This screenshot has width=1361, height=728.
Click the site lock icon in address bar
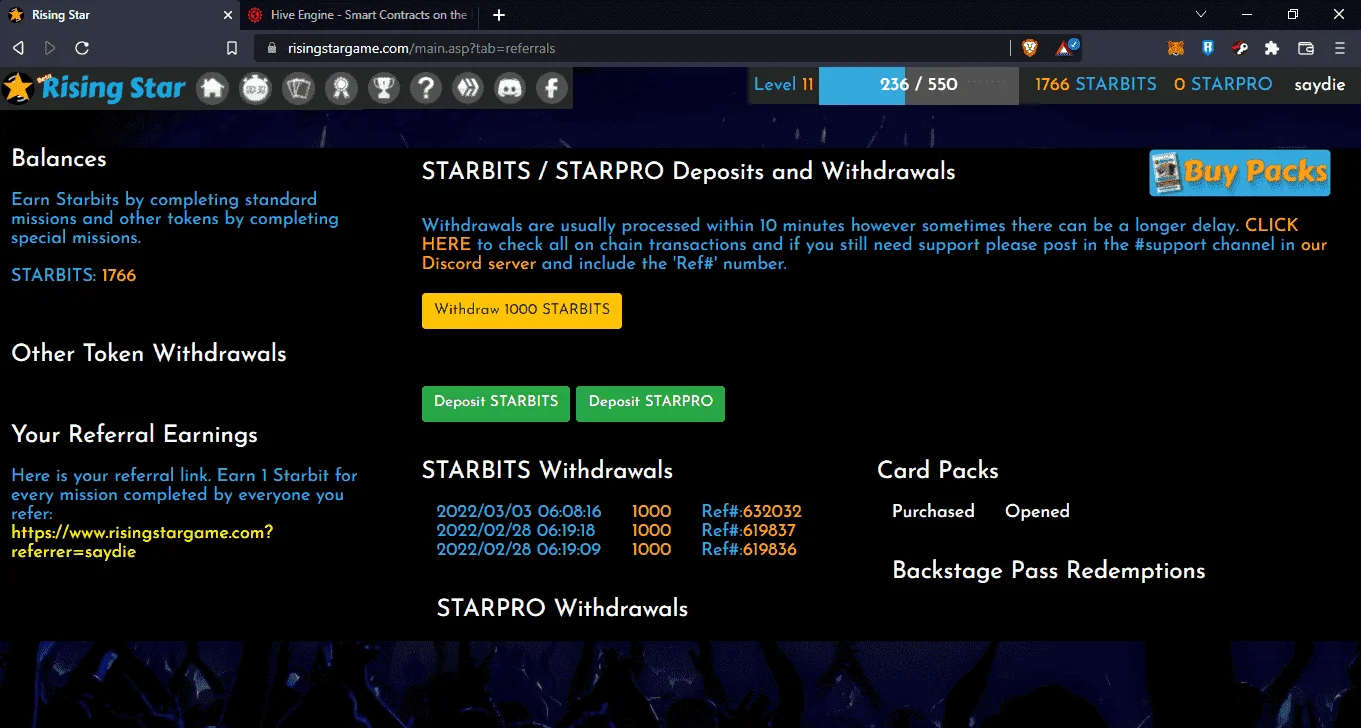tap(272, 48)
